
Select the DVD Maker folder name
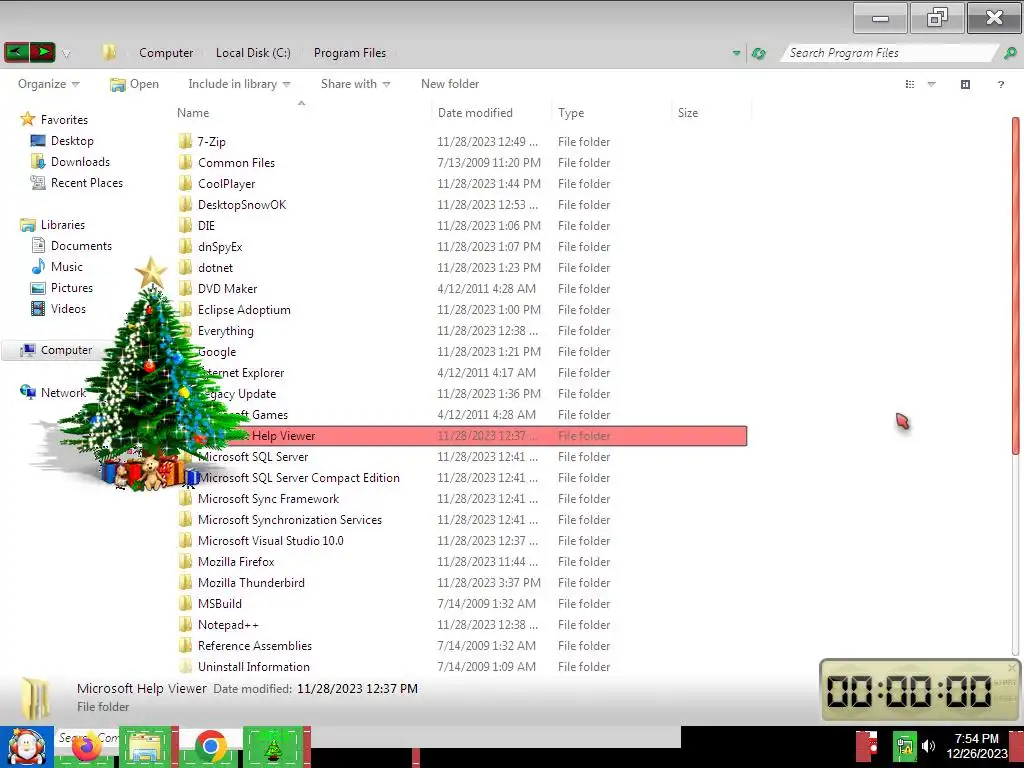(x=227, y=289)
